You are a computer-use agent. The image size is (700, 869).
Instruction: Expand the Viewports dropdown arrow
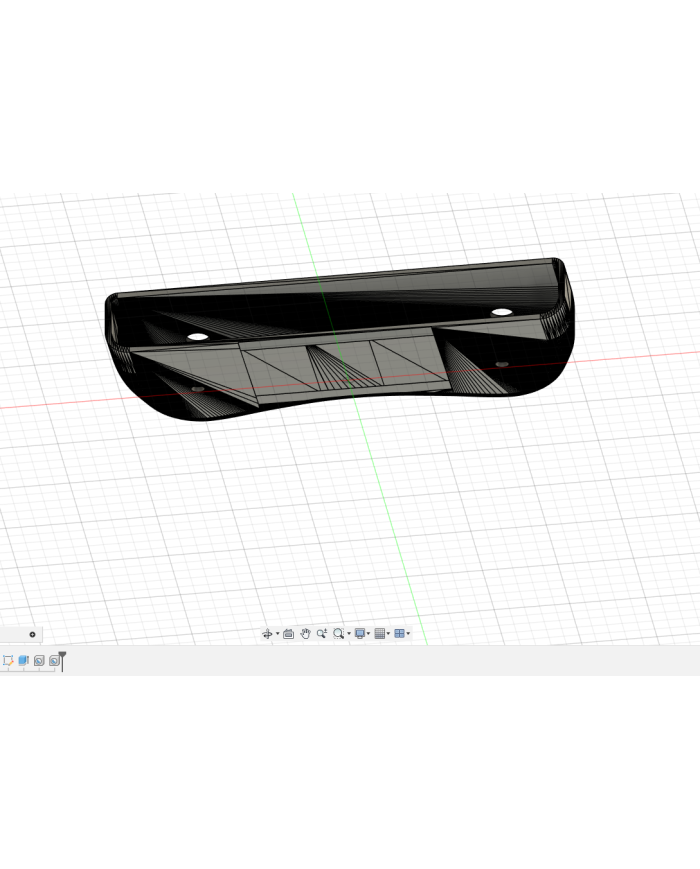[x=409, y=635]
